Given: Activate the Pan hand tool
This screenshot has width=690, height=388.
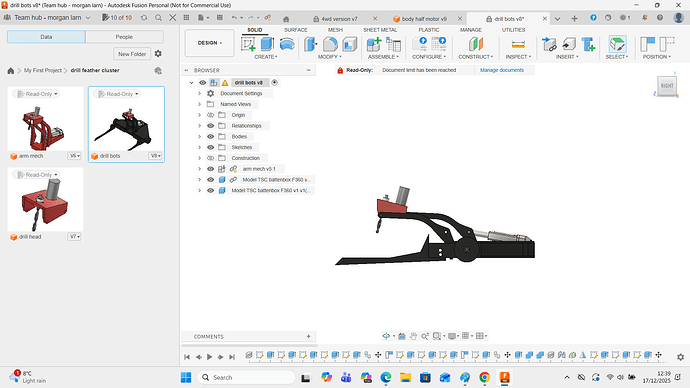Looking at the screenshot, I should coord(413,336).
